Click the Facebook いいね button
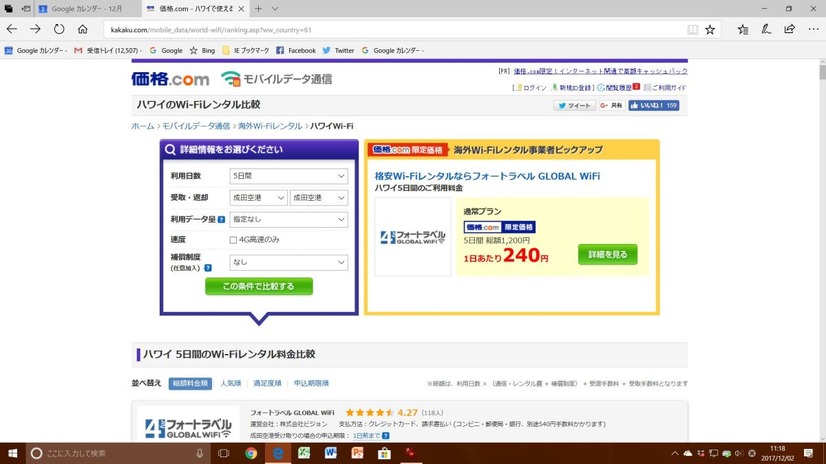The height and width of the screenshot is (464, 826). (653, 105)
